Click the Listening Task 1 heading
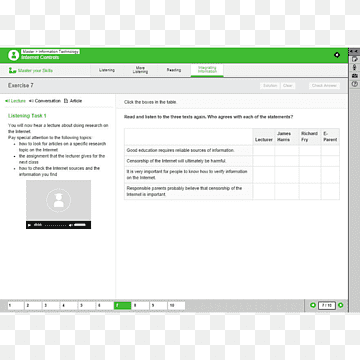The width and height of the screenshot is (360, 360). (27, 116)
